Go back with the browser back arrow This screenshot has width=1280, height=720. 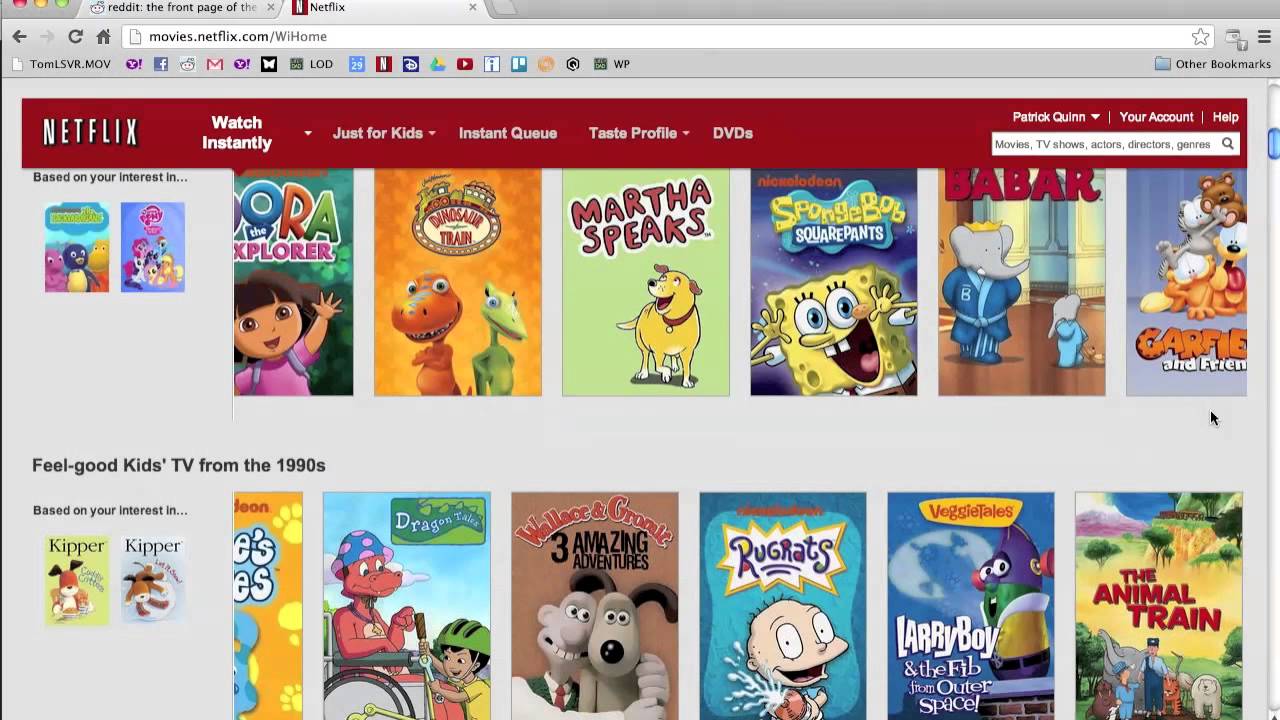click(x=20, y=36)
